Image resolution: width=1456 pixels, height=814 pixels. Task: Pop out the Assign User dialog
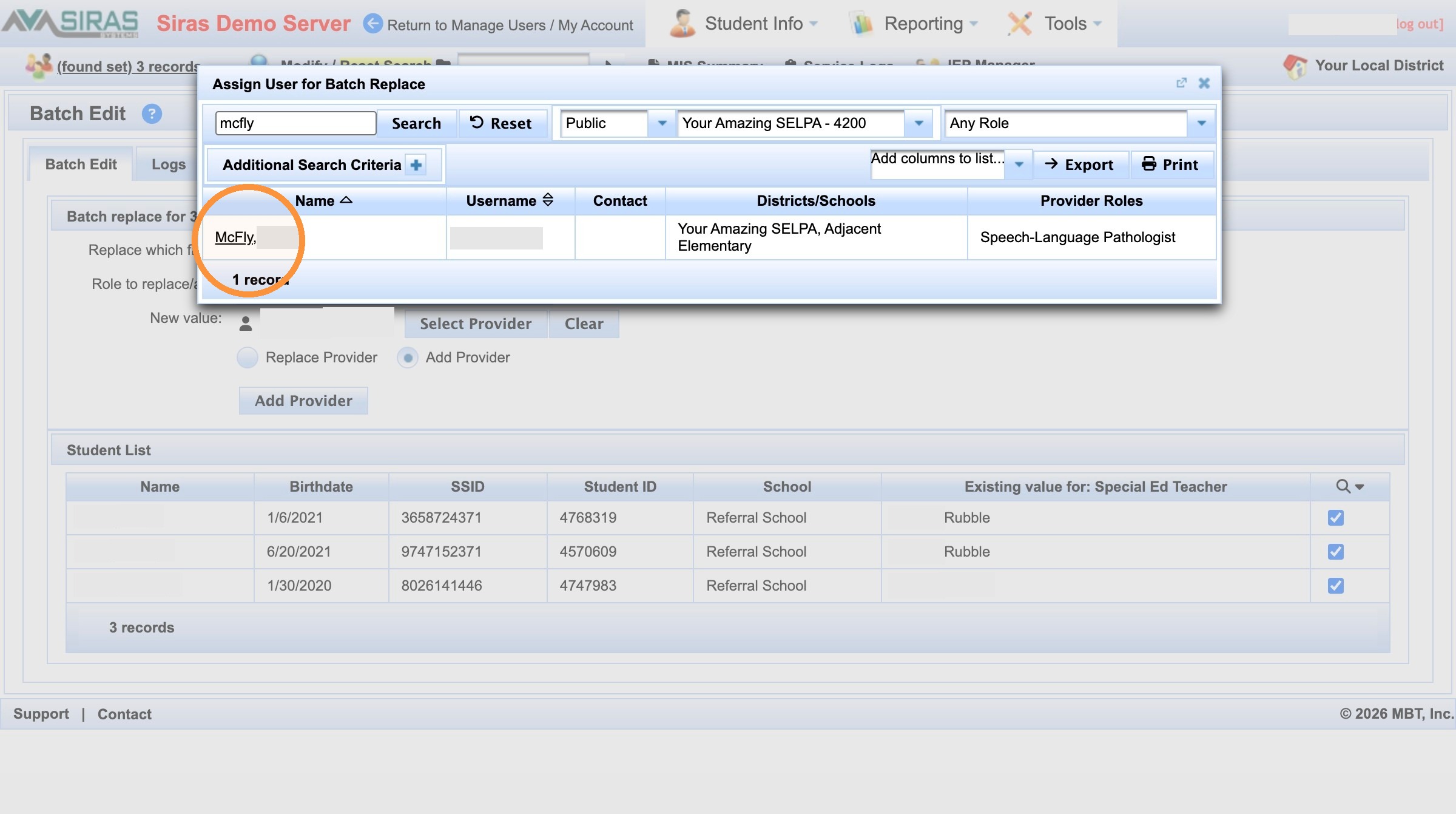tap(1181, 83)
